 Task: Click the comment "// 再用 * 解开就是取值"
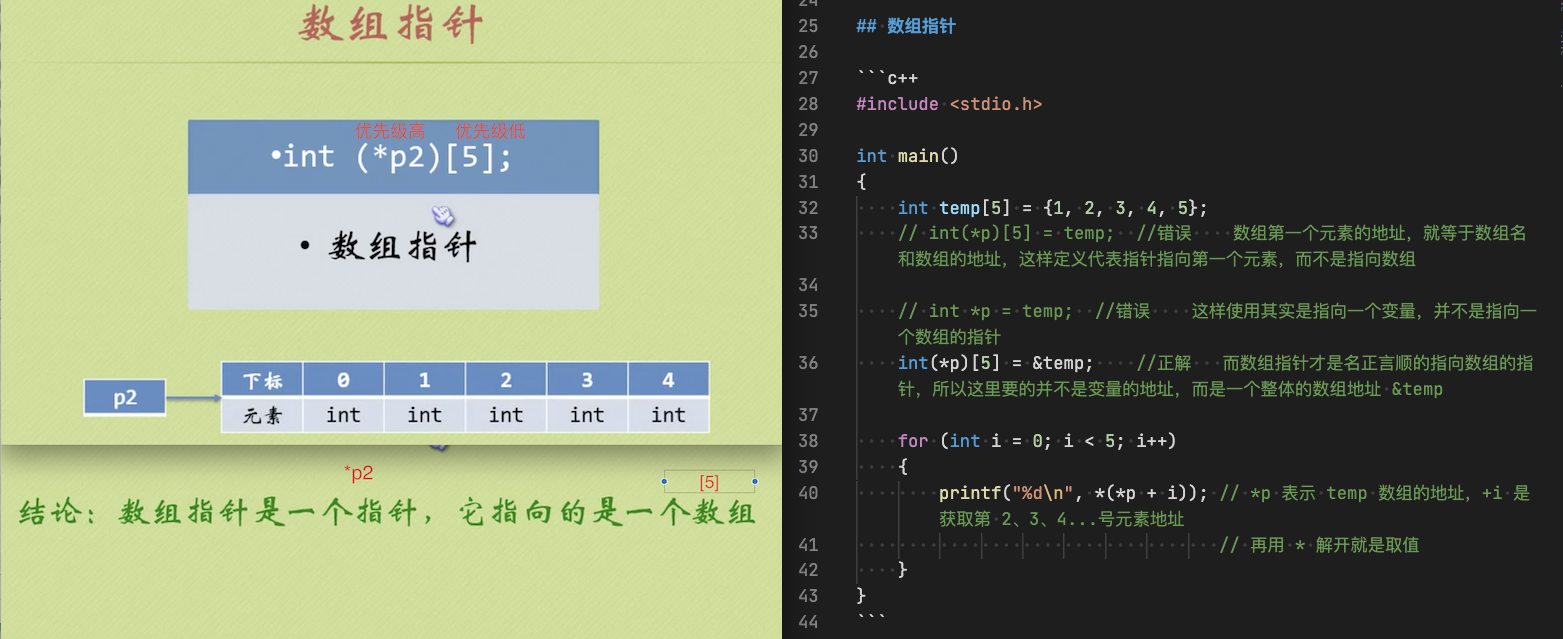(x=1320, y=545)
